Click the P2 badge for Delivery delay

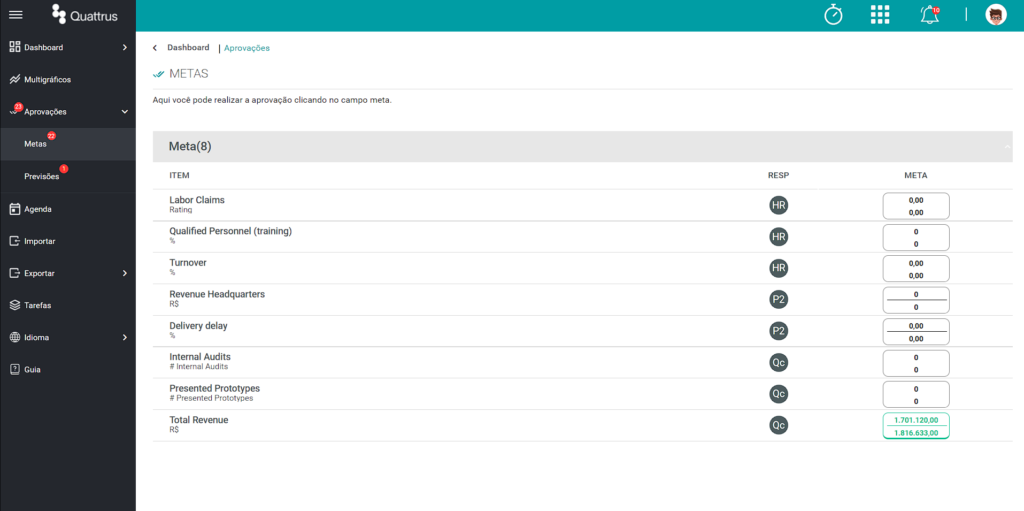click(778, 331)
